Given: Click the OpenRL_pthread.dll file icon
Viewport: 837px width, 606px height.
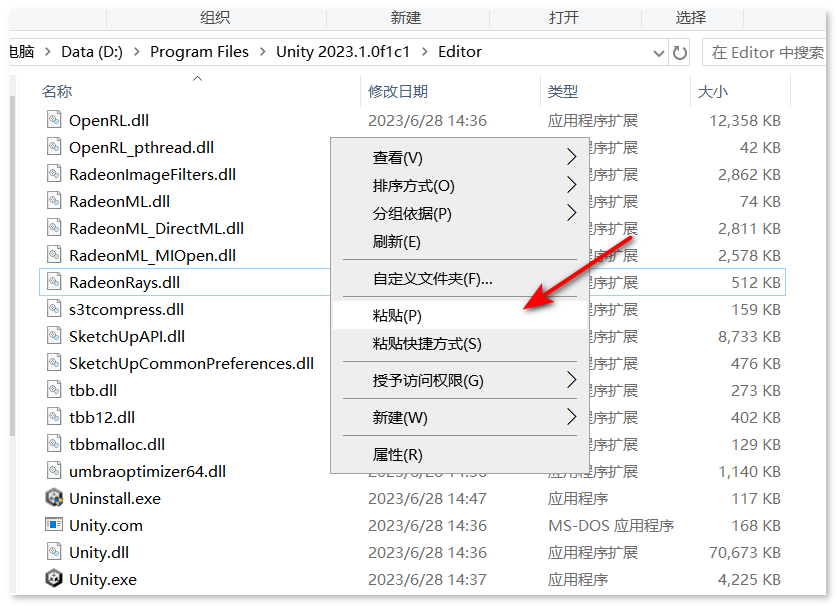Looking at the screenshot, I should (x=54, y=146).
